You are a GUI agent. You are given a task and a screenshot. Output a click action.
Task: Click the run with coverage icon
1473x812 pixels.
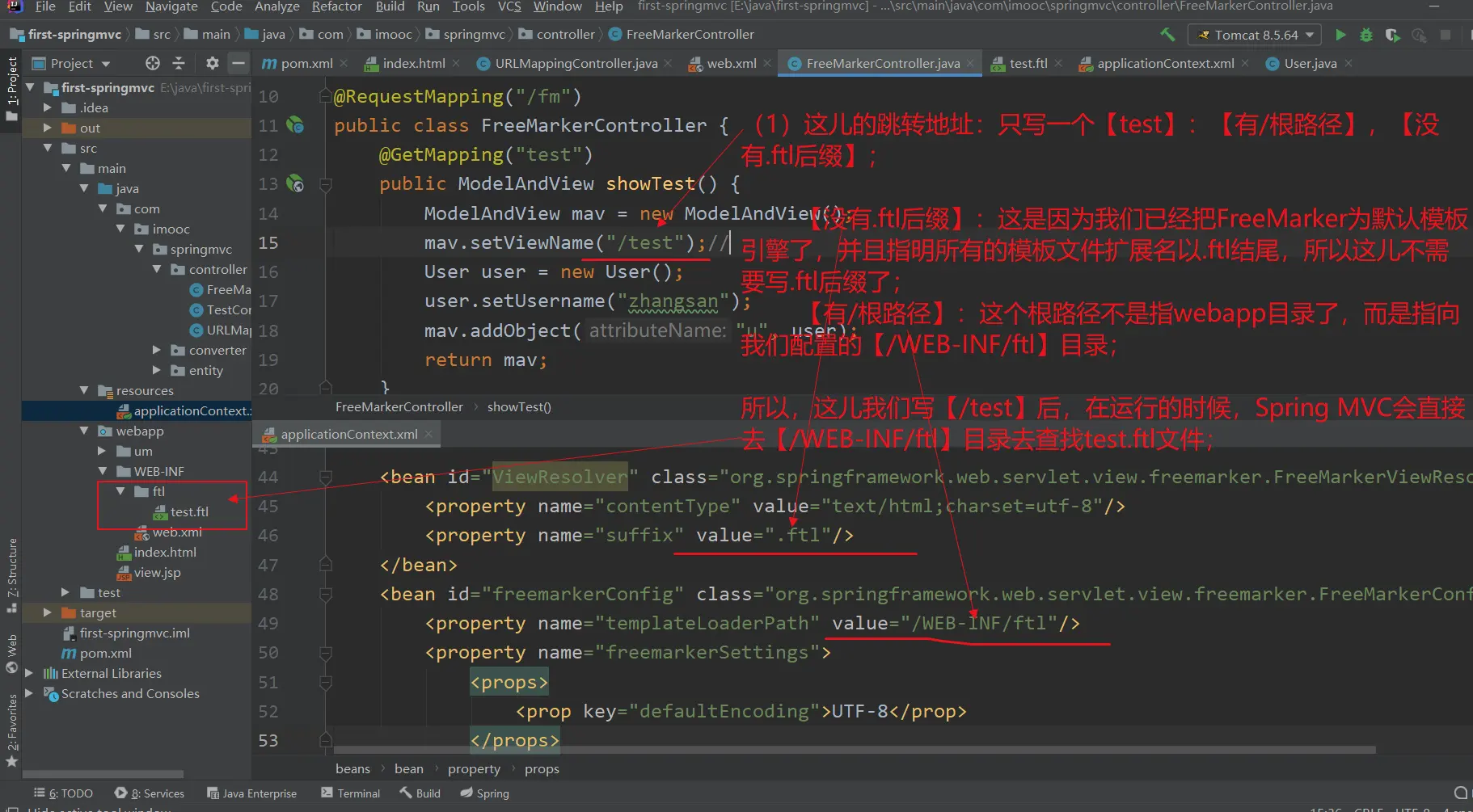1392,35
